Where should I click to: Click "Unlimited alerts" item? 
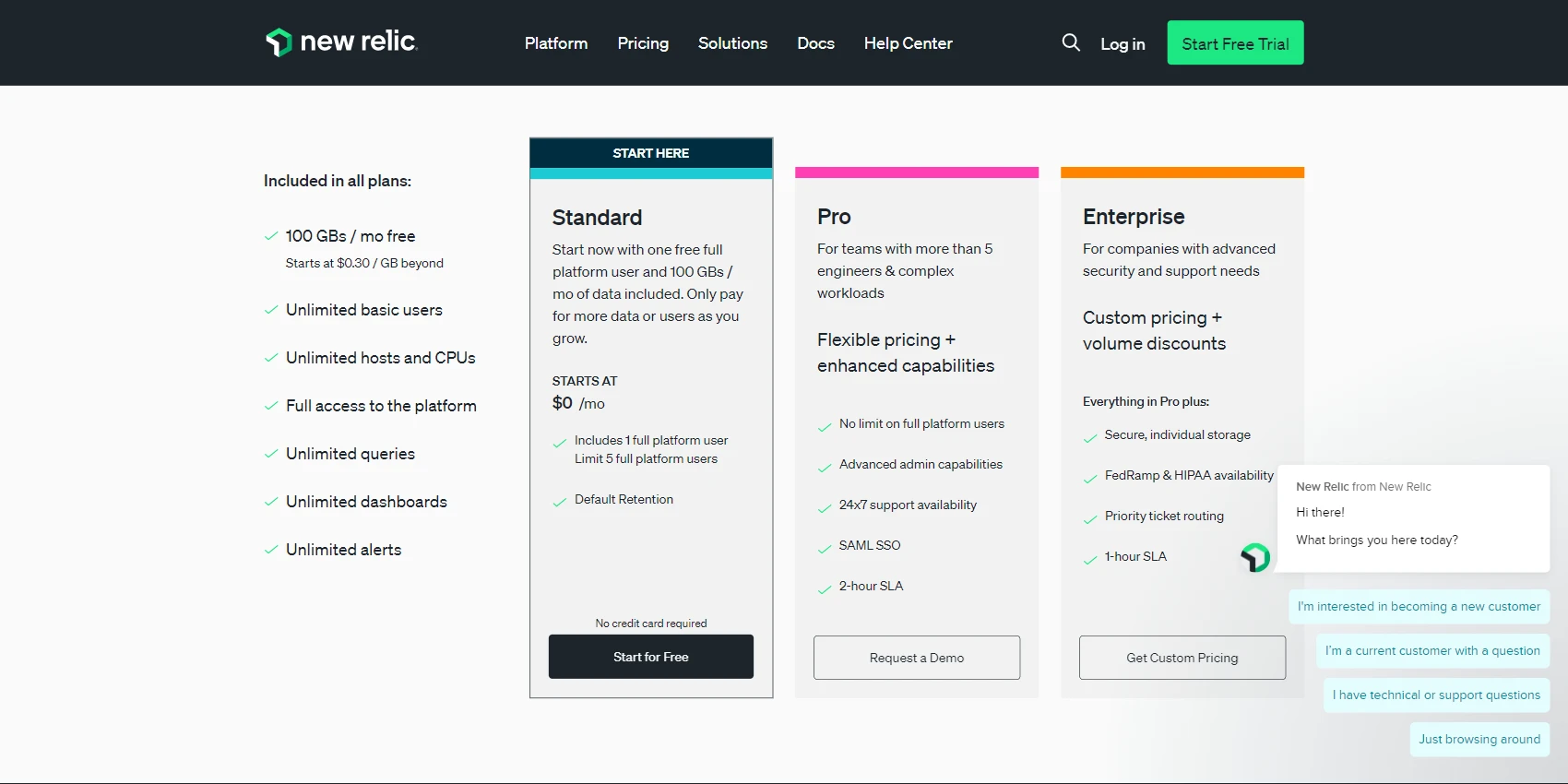pos(343,550)
